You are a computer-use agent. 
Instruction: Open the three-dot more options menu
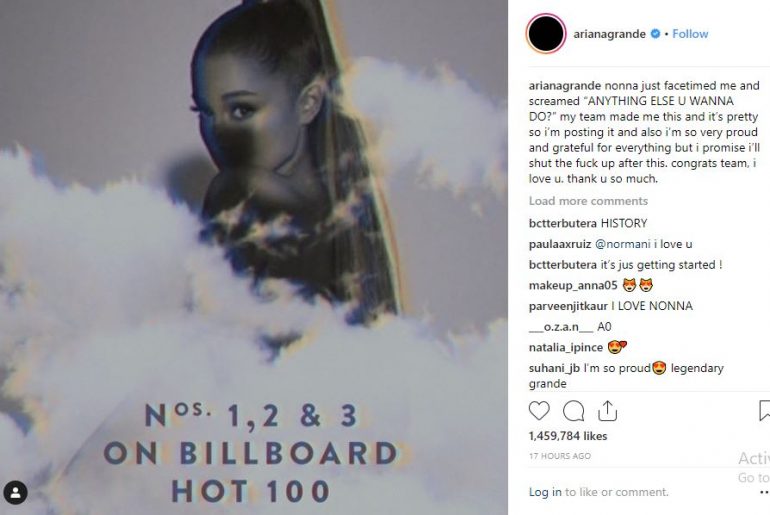click(x=764, y=492)
